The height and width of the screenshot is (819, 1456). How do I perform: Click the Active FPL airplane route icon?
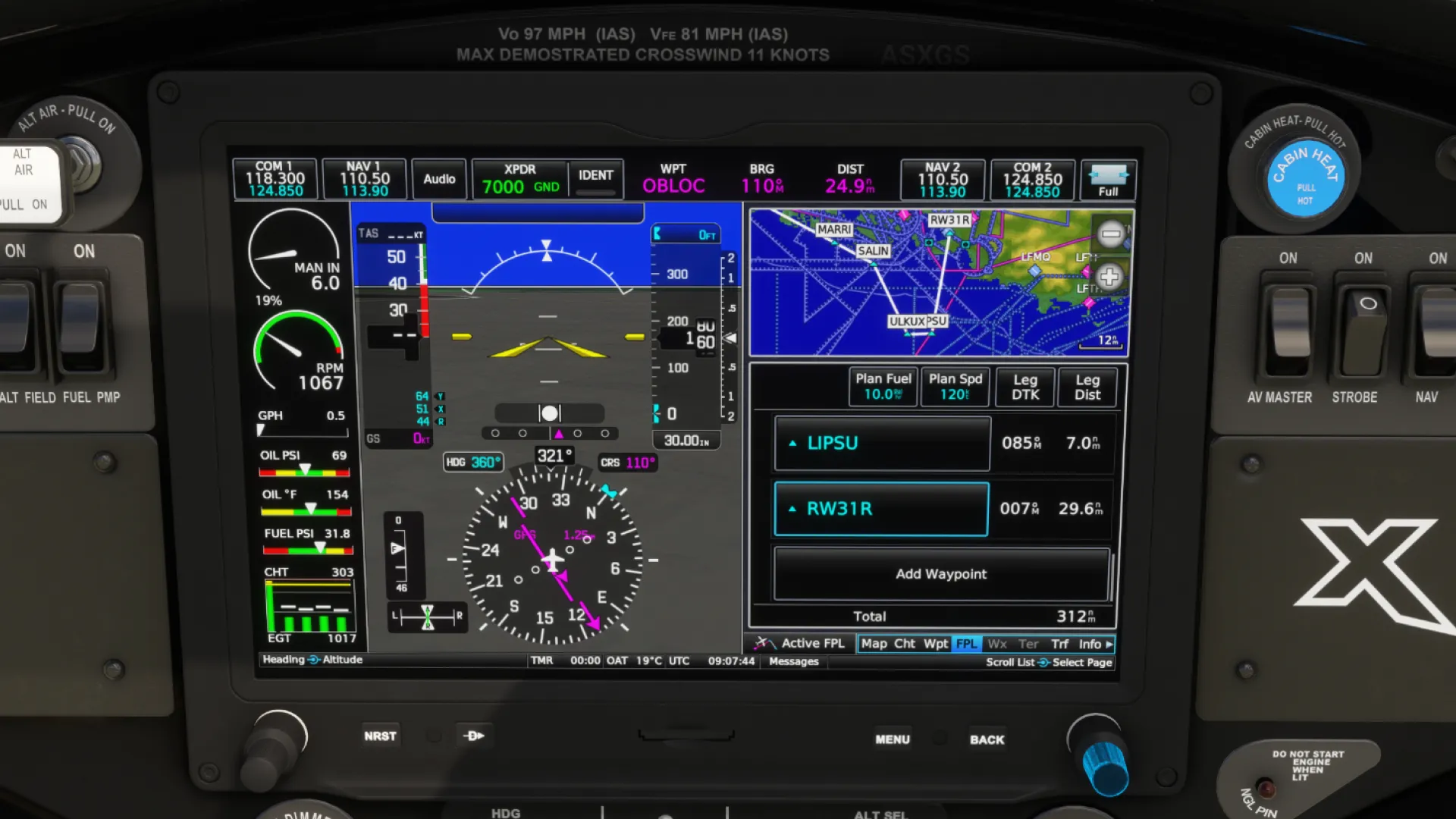point(764,644)
